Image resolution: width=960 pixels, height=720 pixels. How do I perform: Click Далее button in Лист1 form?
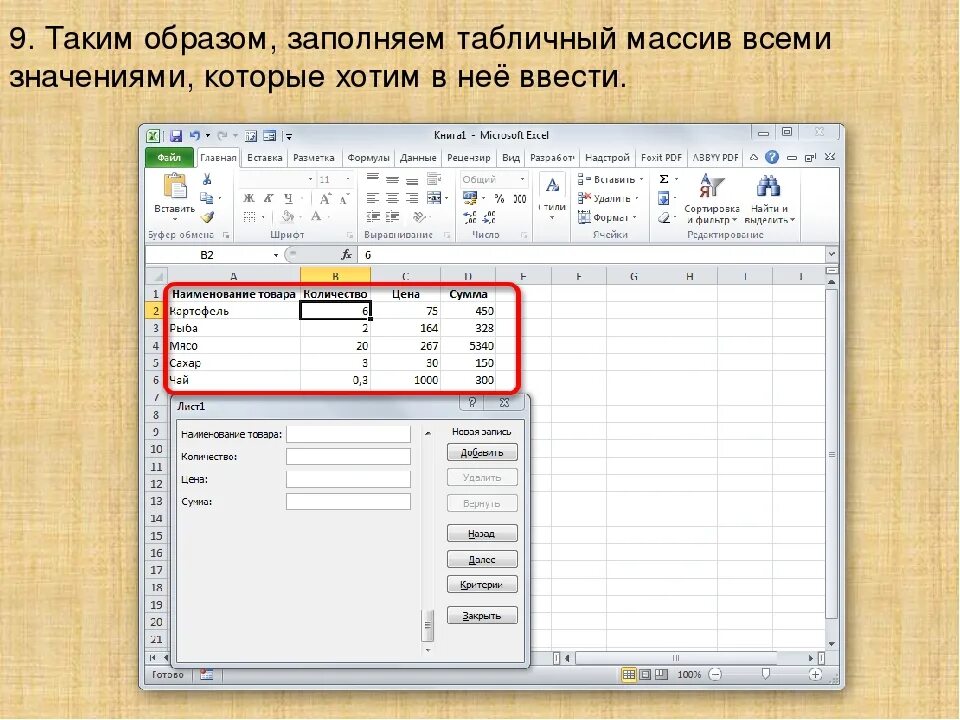(482, 559)
